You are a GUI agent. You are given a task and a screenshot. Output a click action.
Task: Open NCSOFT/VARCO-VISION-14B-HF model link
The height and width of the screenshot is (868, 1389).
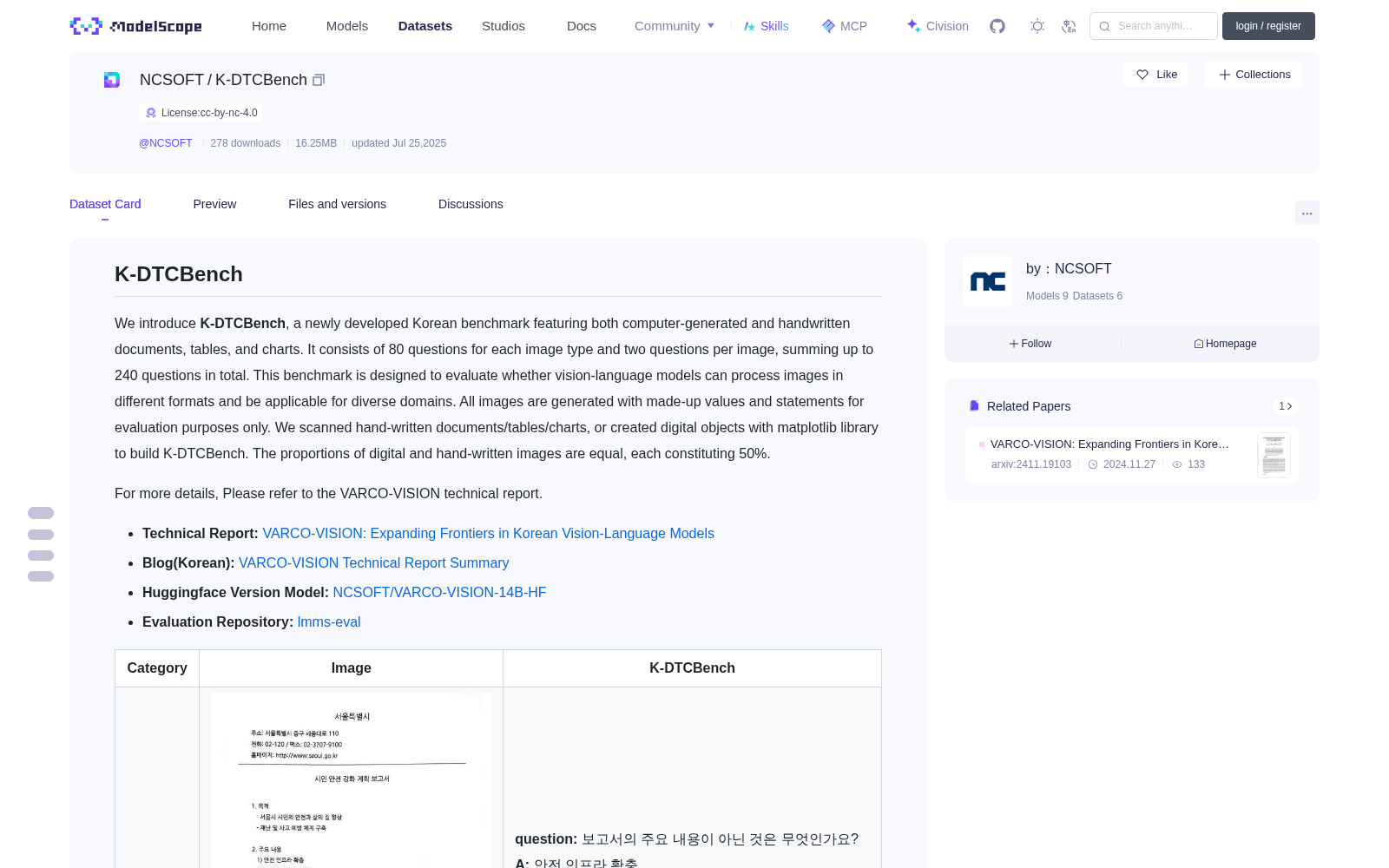coord(439,593)
